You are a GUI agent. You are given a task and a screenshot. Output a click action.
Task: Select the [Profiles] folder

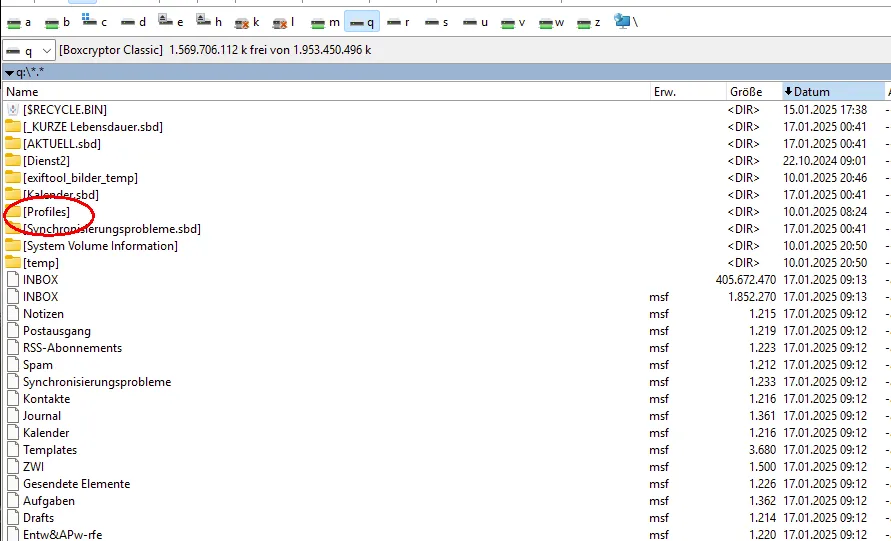[47, 212]
